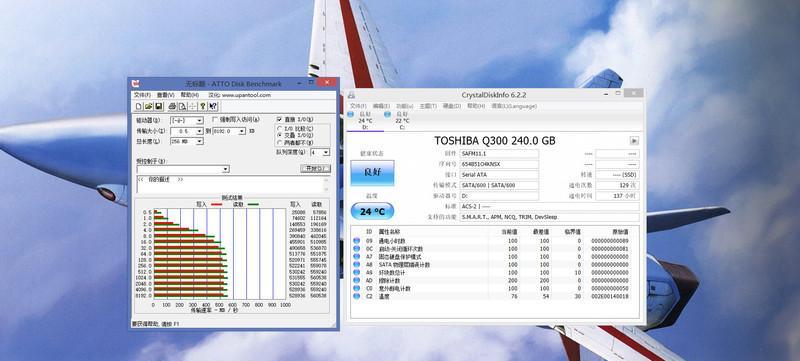Open ATTO View menu
800x361 pixels.
(165, 95)
